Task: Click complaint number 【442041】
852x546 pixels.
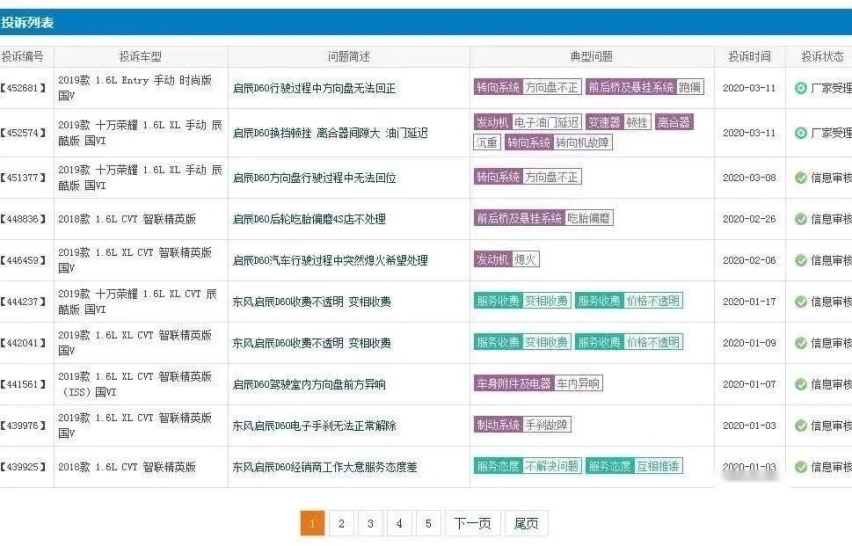Action: (23, 343)
